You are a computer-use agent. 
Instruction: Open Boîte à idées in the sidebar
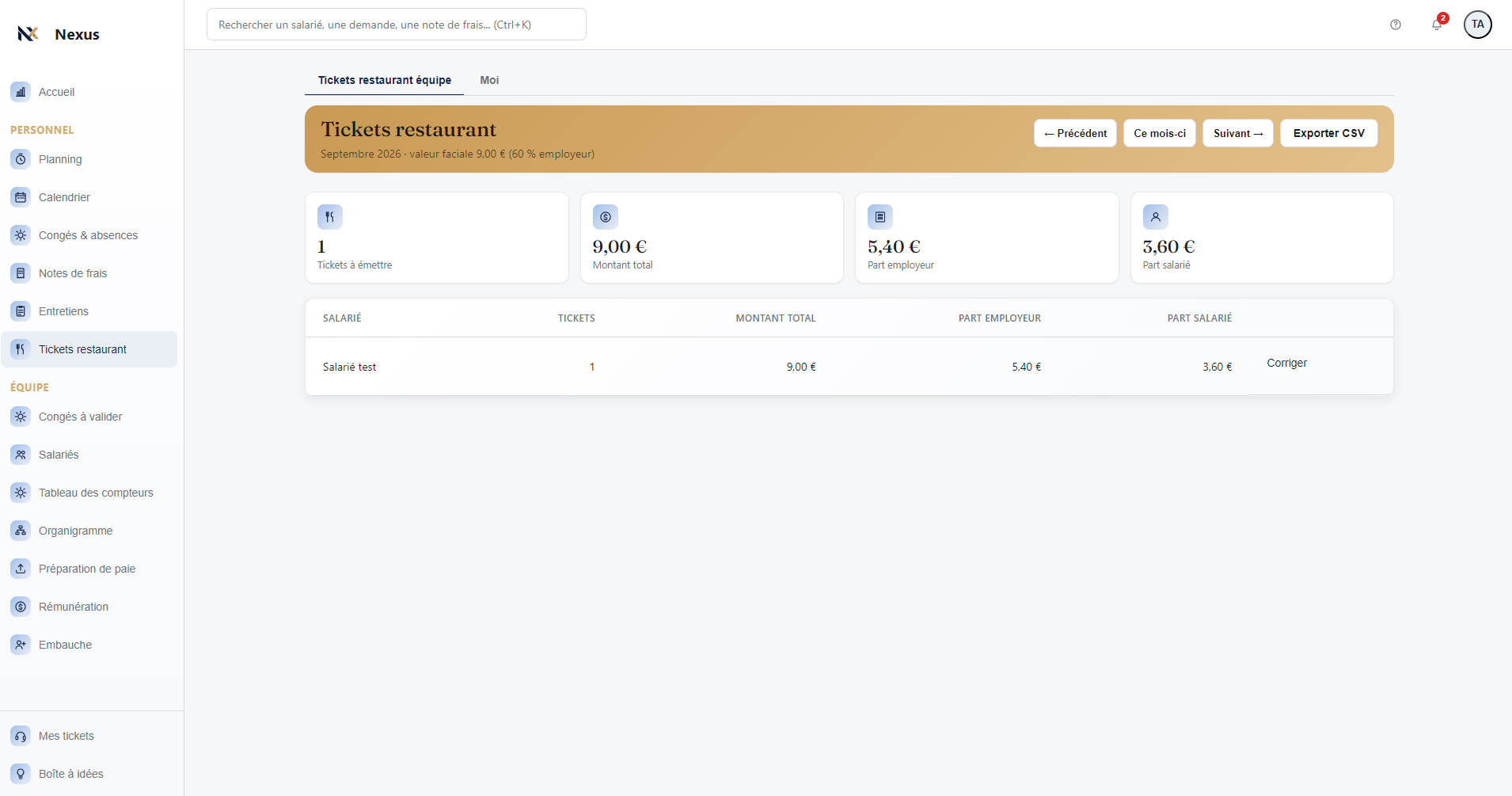click(89, 774)
